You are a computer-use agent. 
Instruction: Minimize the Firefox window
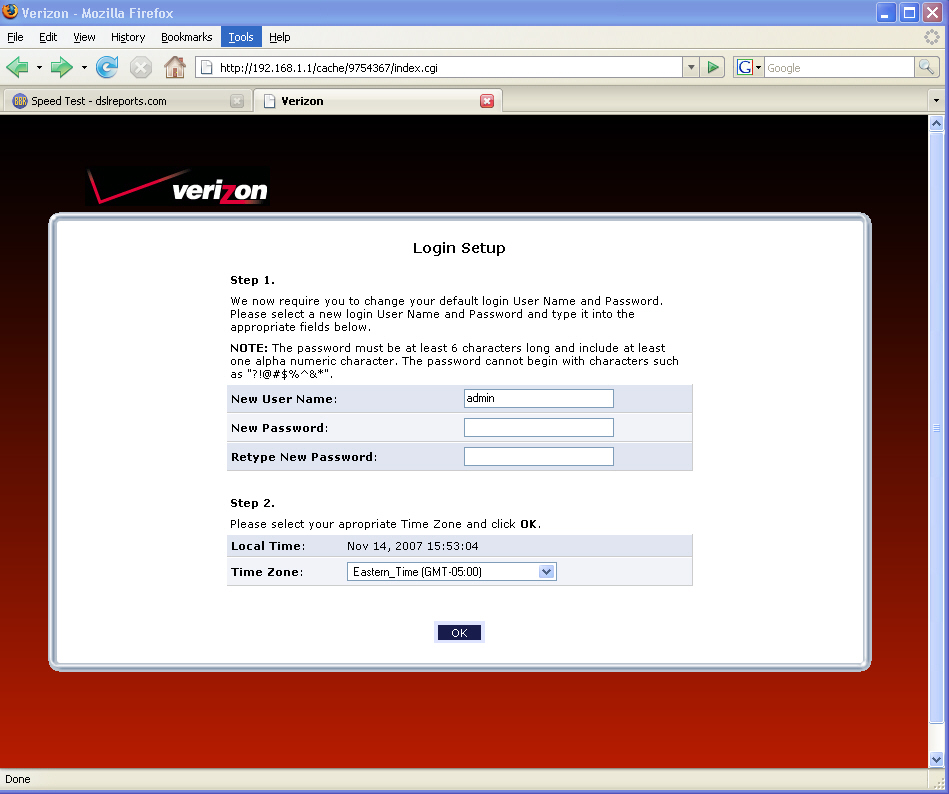[x=885, y=13]
